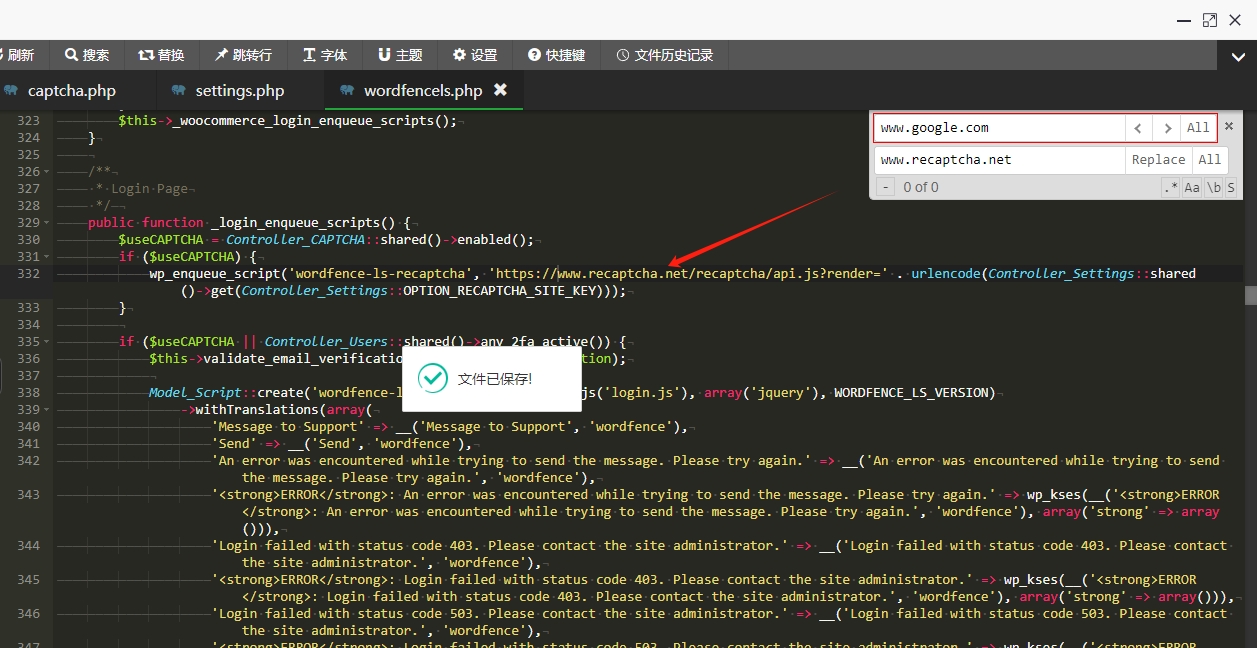Image resolution: width=1257 pixels, height=648 pixels.
Task: Focus the replace field containing www.recaptcha.net
Action: [x=999, y=160]
